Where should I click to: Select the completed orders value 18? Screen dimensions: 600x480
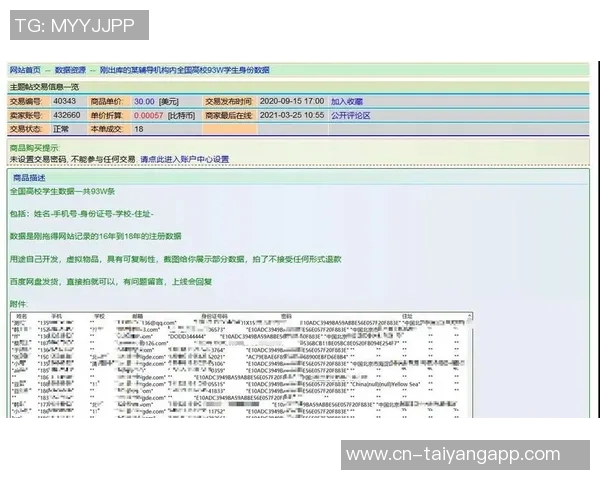[139, 129]
